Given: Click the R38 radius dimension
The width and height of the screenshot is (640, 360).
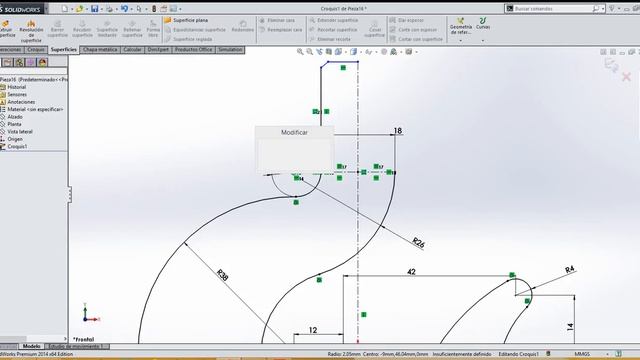Looking at the screenshot, I should click(x=222, y=275).
